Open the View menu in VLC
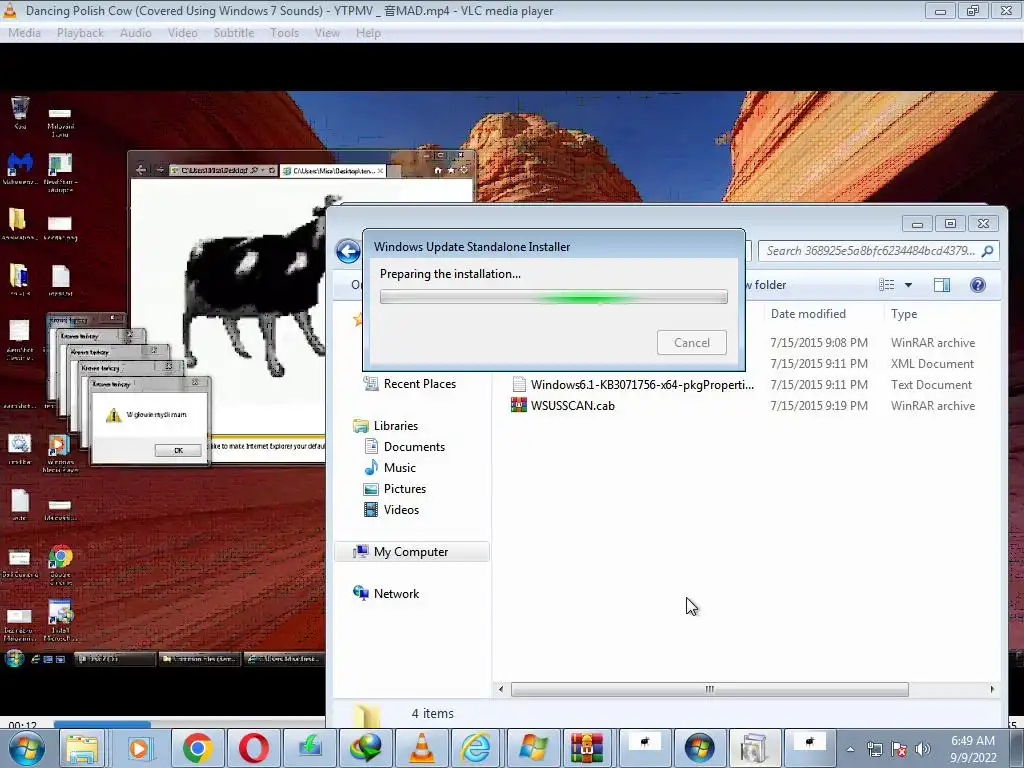Screen dimensions: 1024x768 (327, 33)
